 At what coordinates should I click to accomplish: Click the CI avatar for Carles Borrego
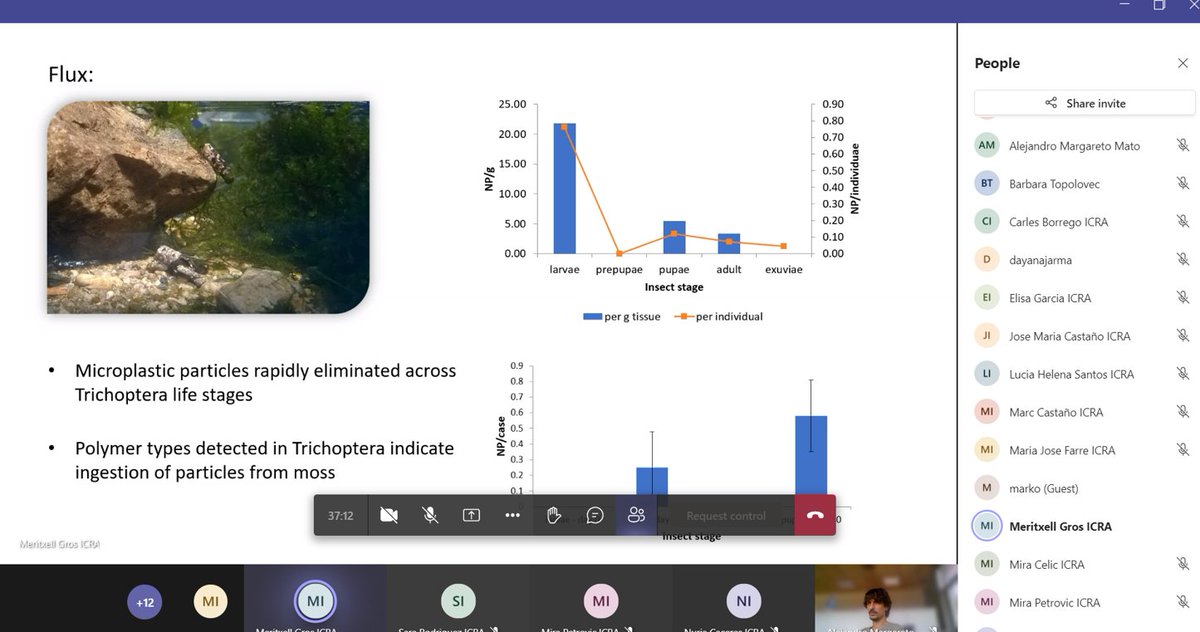point(987,221)
